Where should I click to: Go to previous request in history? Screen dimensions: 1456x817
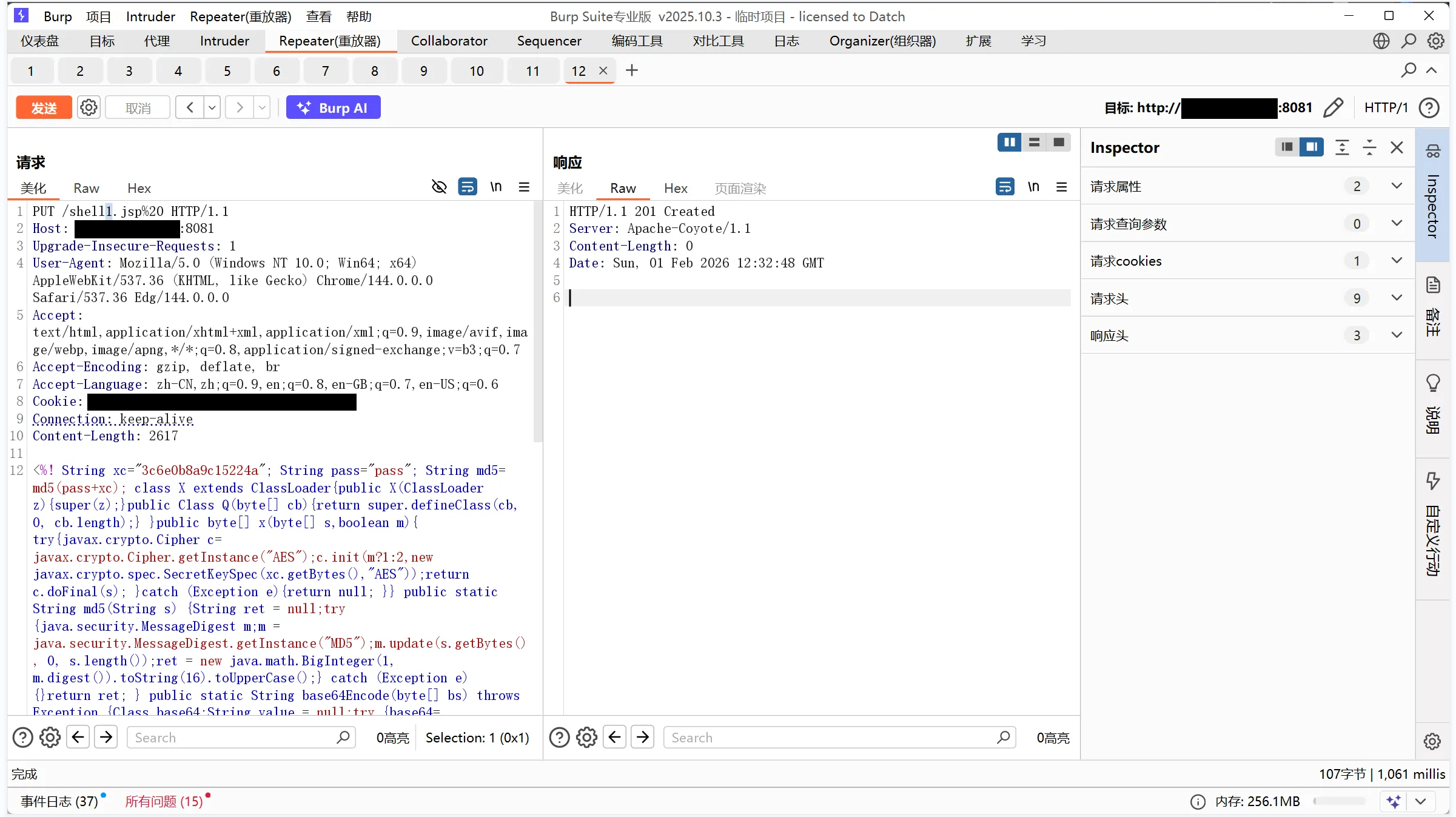click(x=190, y=108)
